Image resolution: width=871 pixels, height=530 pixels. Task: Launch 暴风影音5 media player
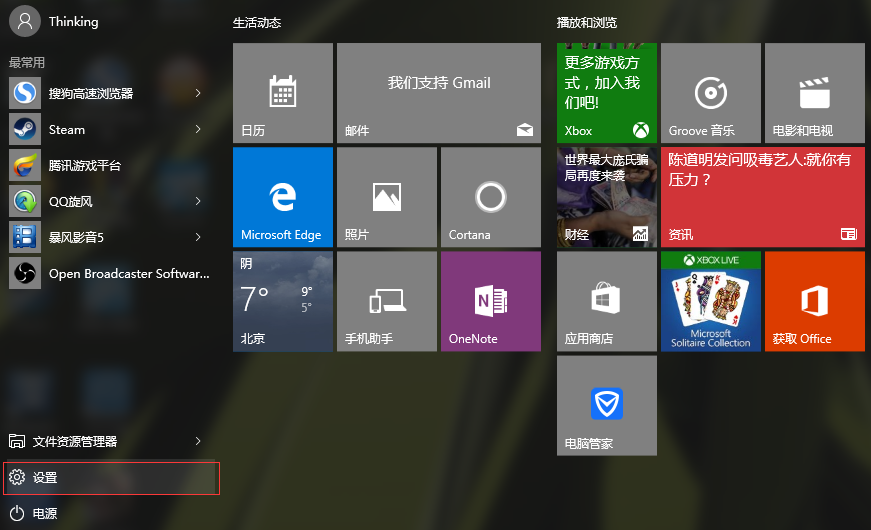109,237
